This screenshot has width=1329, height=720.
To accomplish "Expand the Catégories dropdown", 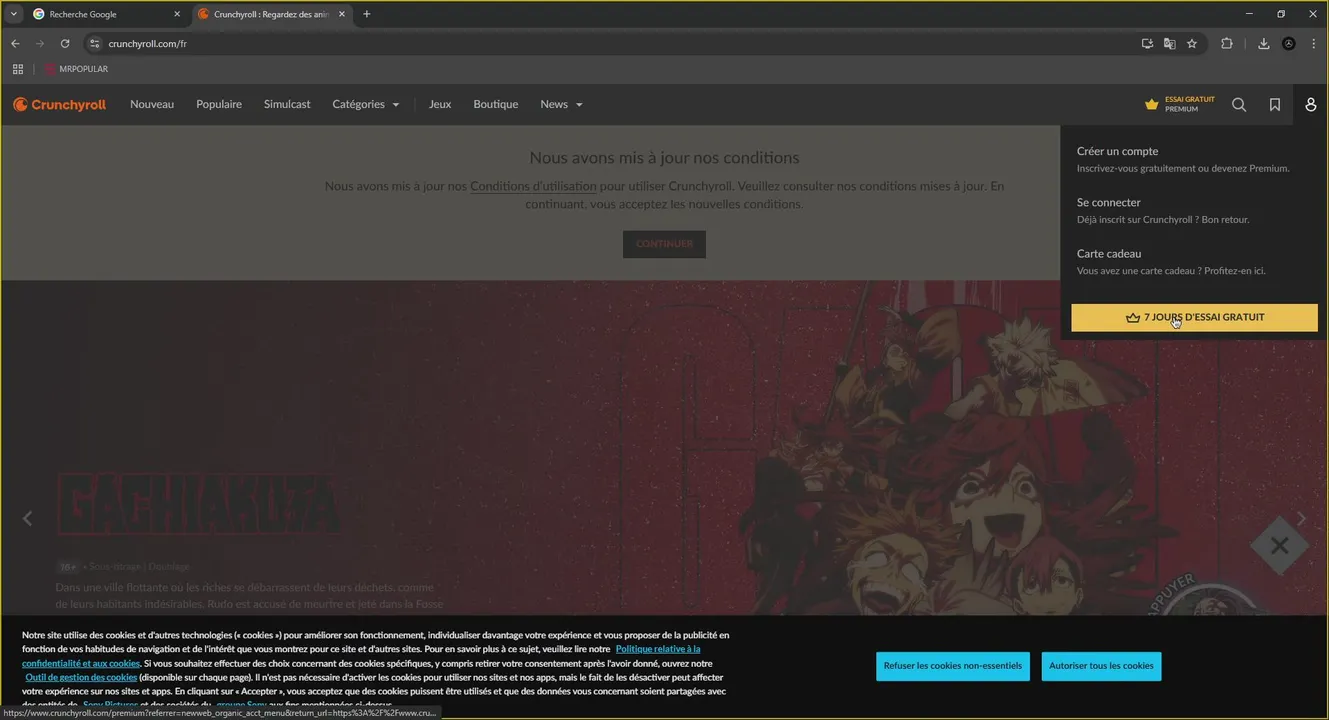I will click(x=366, y=104).
